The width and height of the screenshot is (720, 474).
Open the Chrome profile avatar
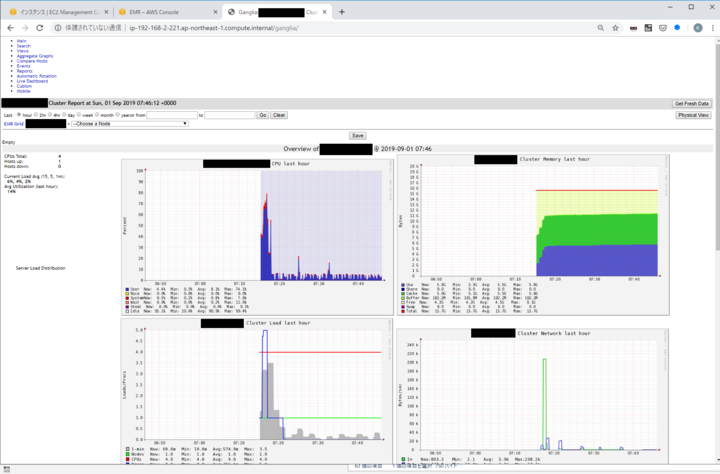(698, 28)
